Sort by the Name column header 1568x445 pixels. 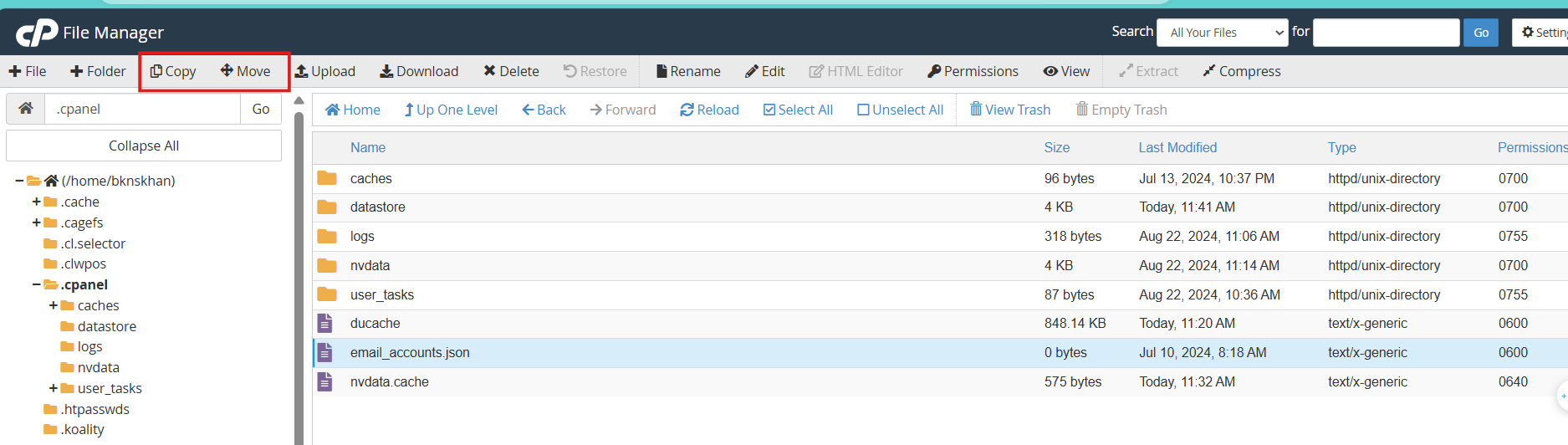368,147
